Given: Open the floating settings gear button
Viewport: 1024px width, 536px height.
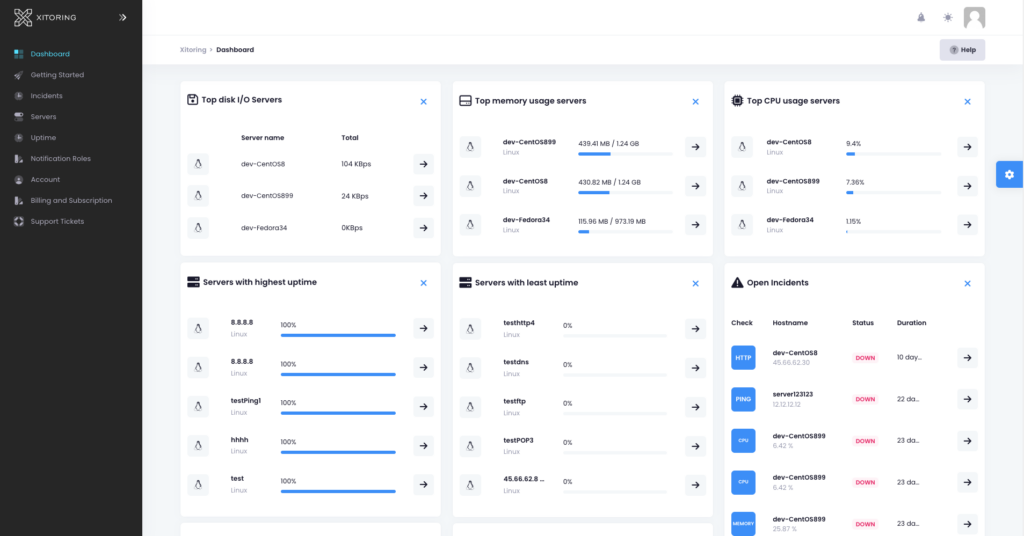Looking at the screenshot, I should [x=1010, y=174].
